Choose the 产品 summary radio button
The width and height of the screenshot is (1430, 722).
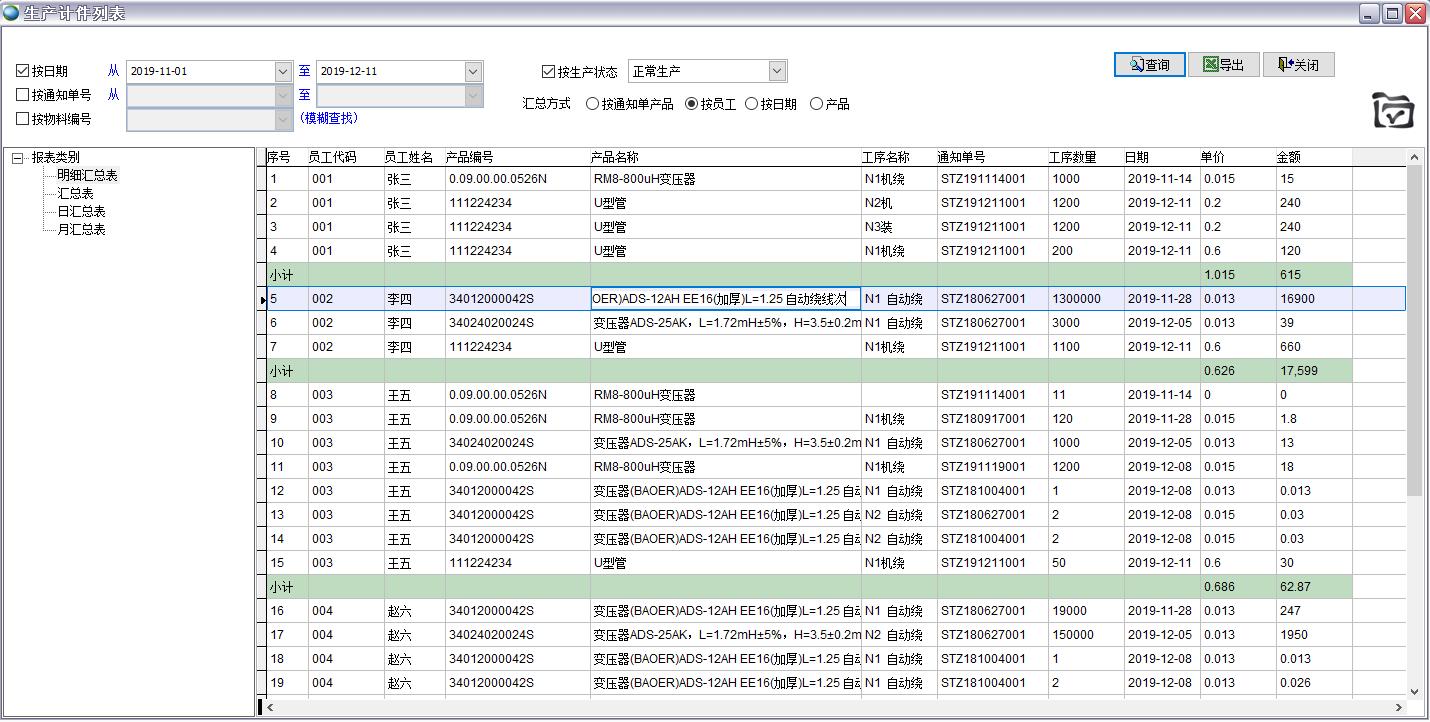click(816, 104)
